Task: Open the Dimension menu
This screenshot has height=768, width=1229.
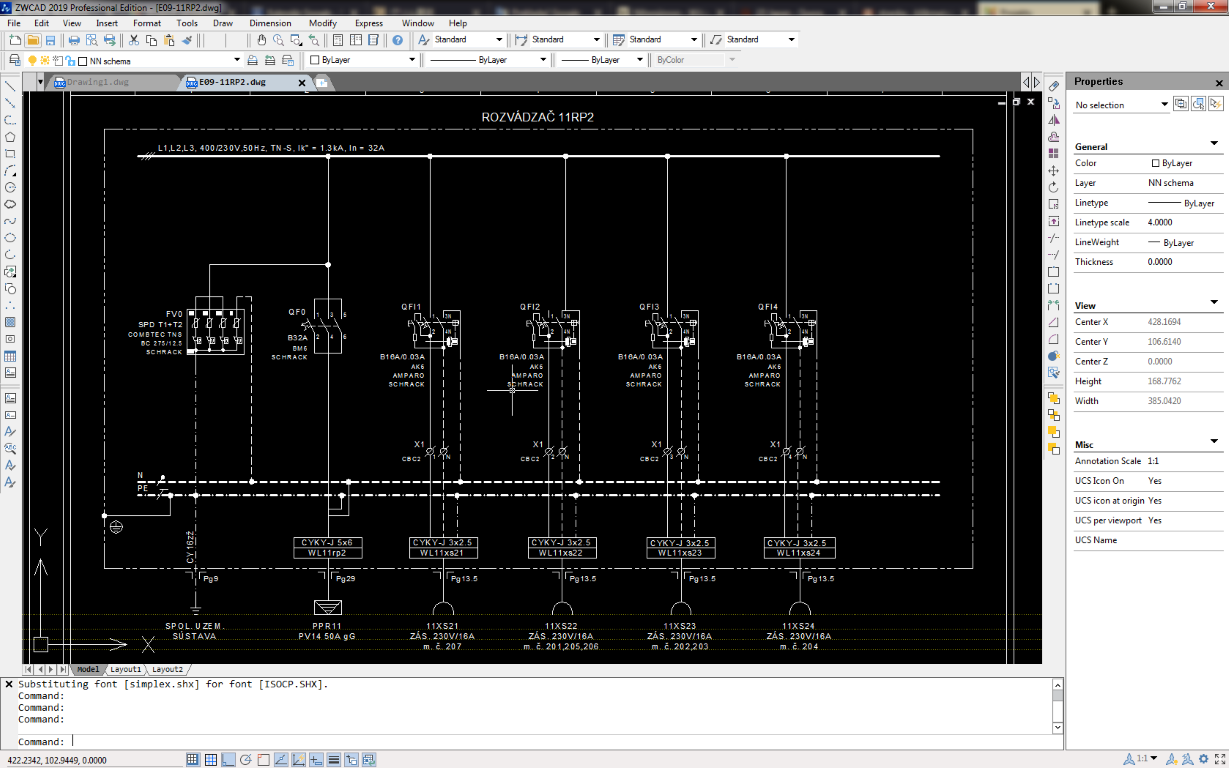Action: [270, 23]
